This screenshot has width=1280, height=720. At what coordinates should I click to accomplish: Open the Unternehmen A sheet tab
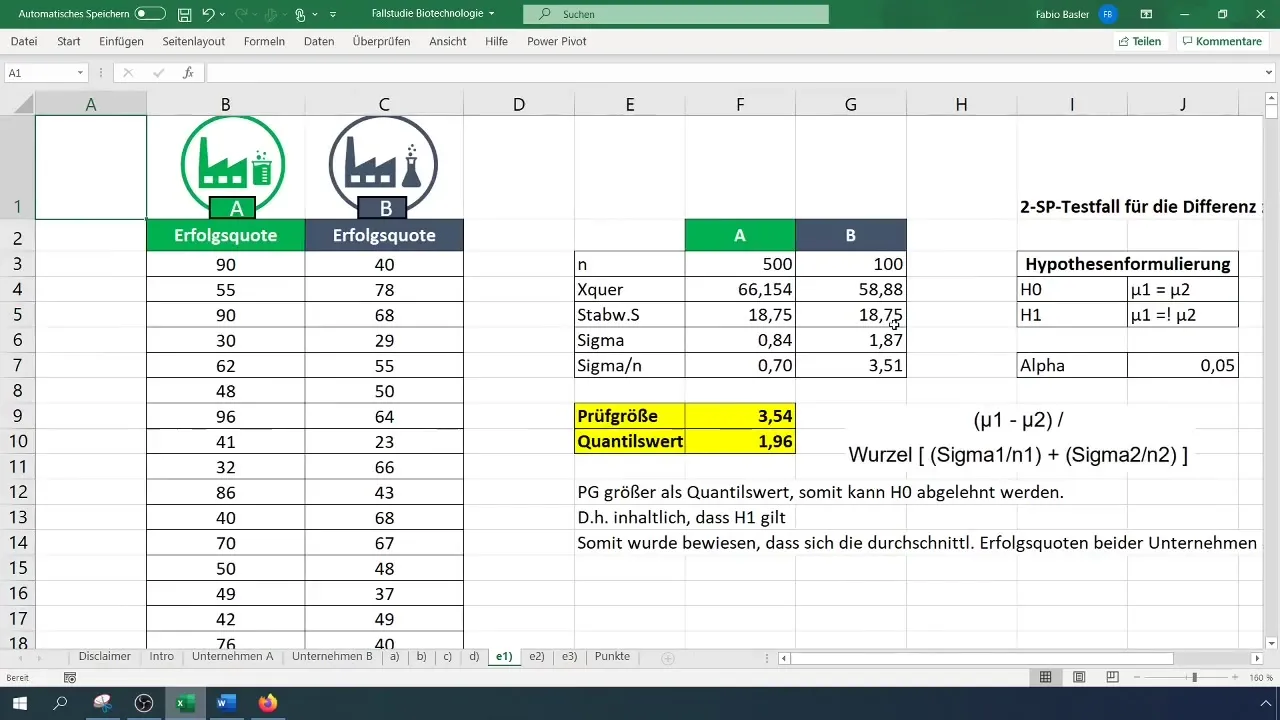click(233, 657)
